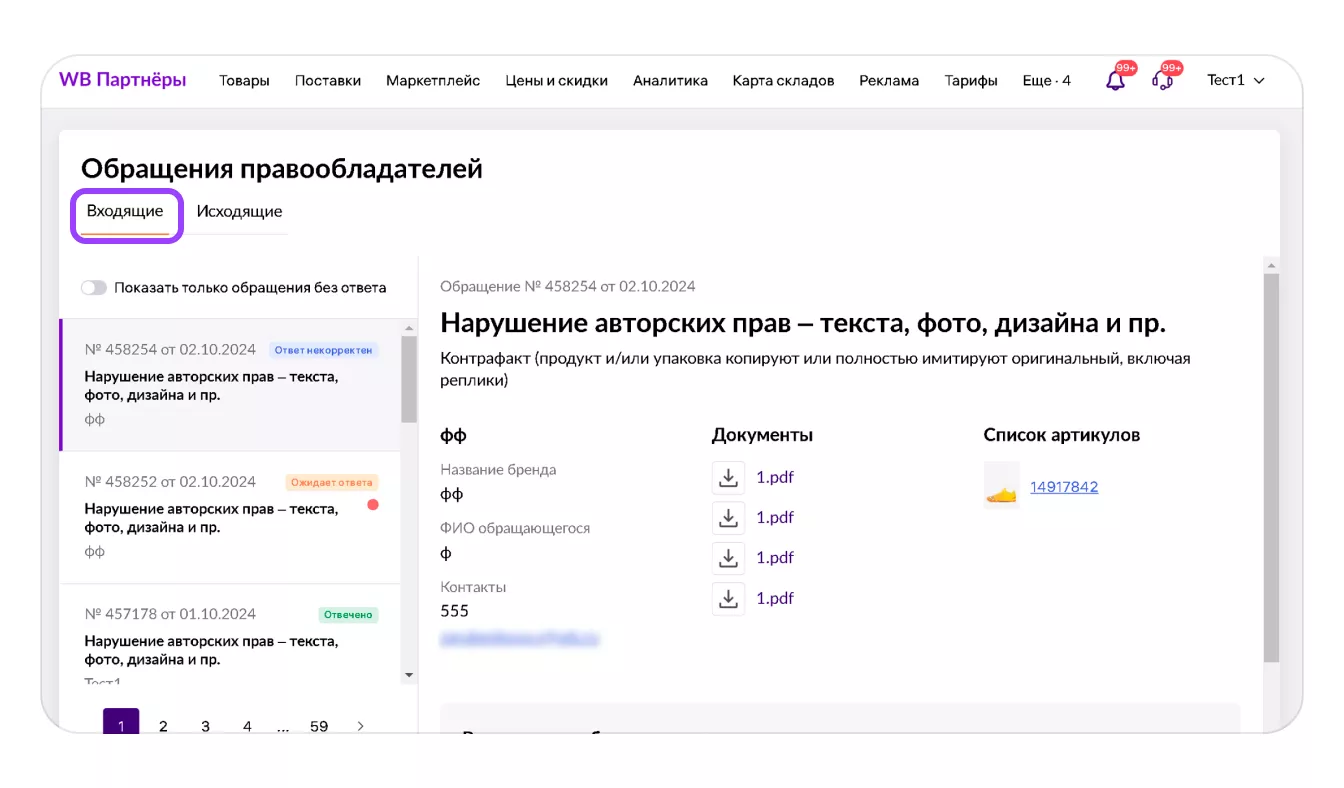The height and width of the screenshot is (788, 1344).
Task: Click the Документы heading
Action: pyautogui.click(x=762, y=435)
